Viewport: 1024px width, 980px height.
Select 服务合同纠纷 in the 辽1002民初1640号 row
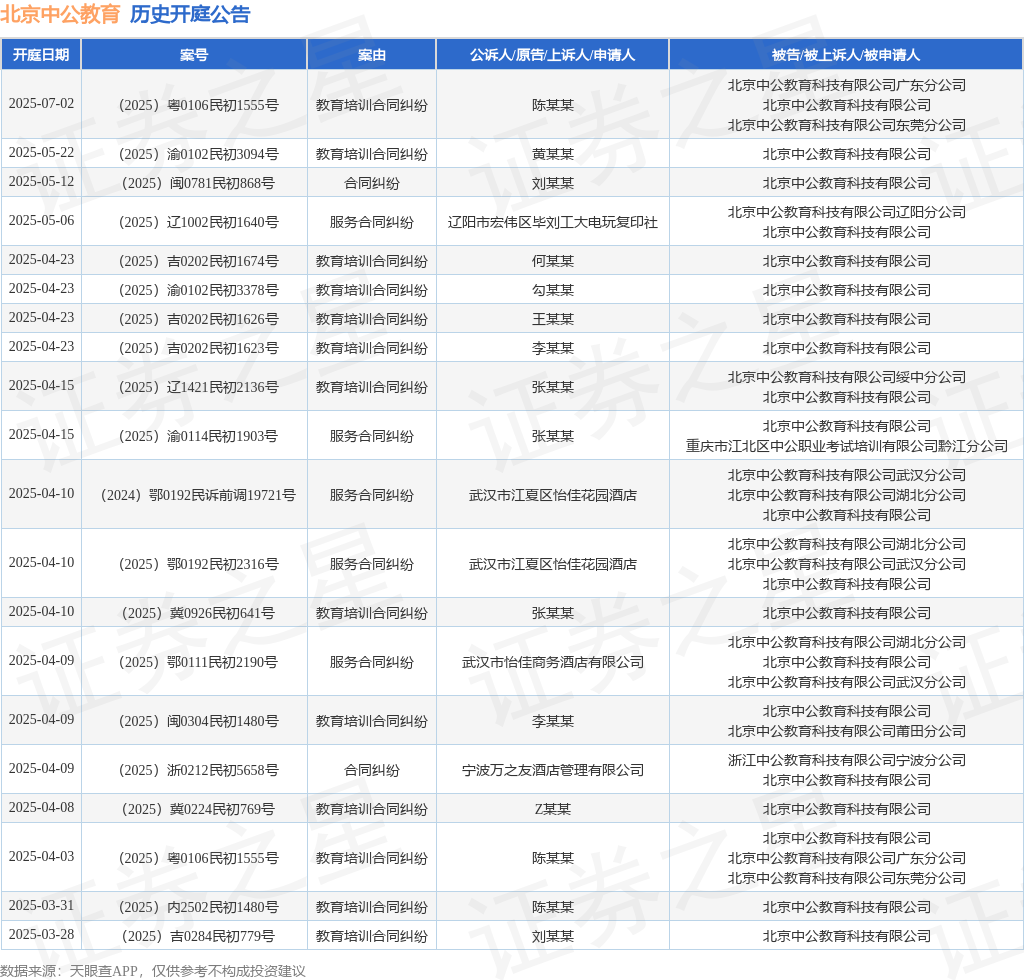(372, 222)
